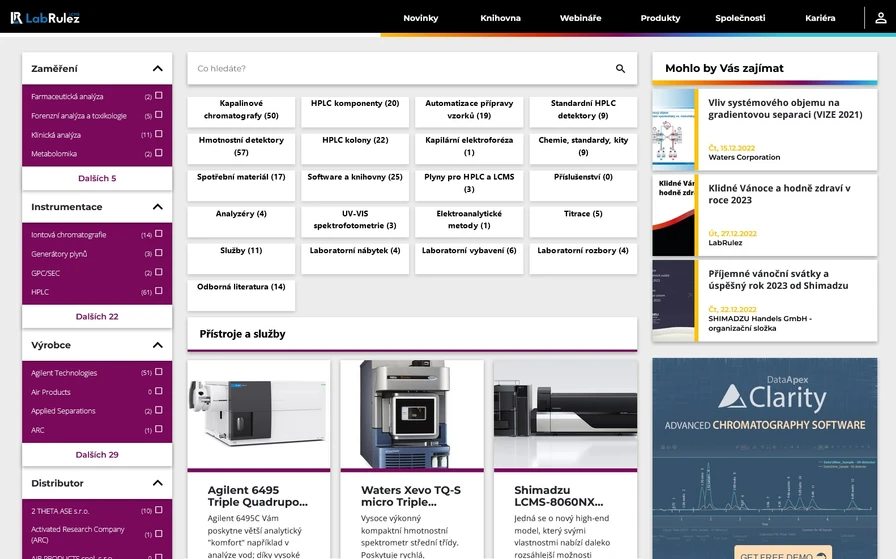Check the HPLC instrumentation checkbox
The width and height of the screenshot is (896, 559).
159,291
